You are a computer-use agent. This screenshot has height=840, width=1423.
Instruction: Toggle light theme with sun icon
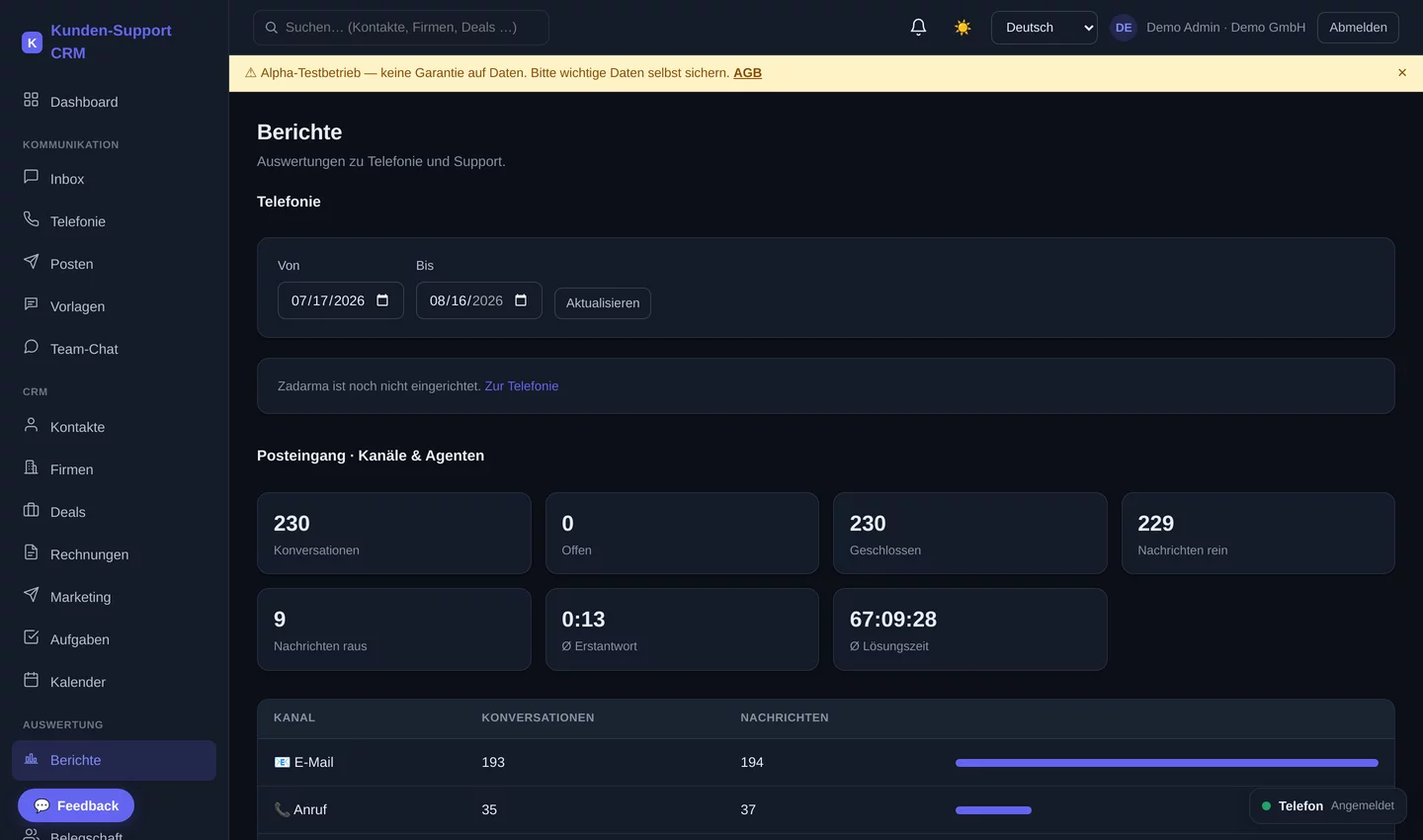tap(963, 28)
